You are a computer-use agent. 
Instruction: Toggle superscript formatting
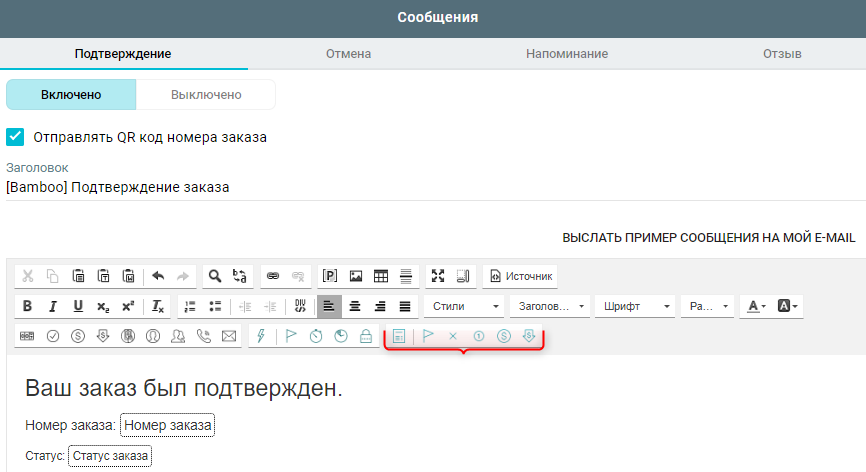pyautogui.click(x=128, y=306)
